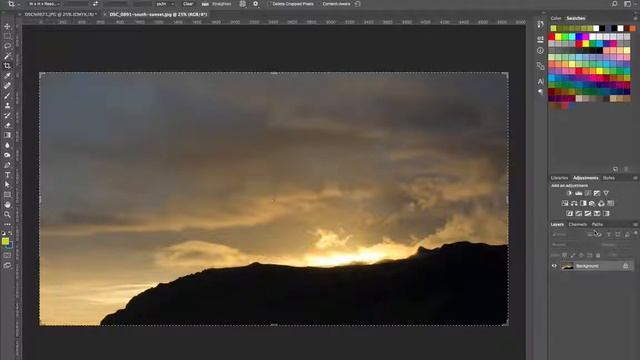The width and height of the screenshot is (640, 360).
Task: Open crop overlay grid options
Action: [x=242, y=4]
